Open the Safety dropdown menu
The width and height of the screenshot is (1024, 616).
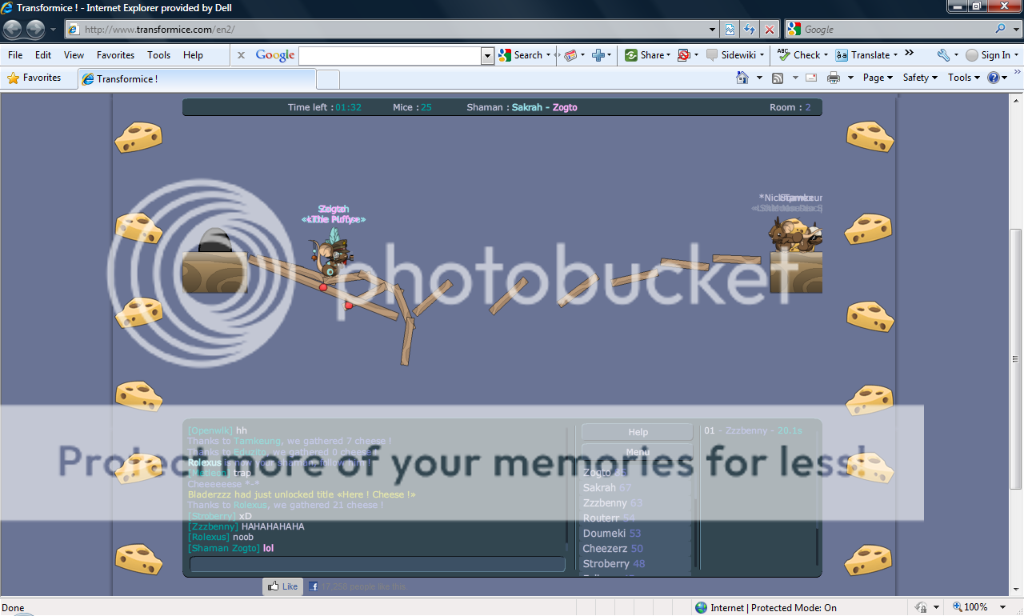(920, 77)
